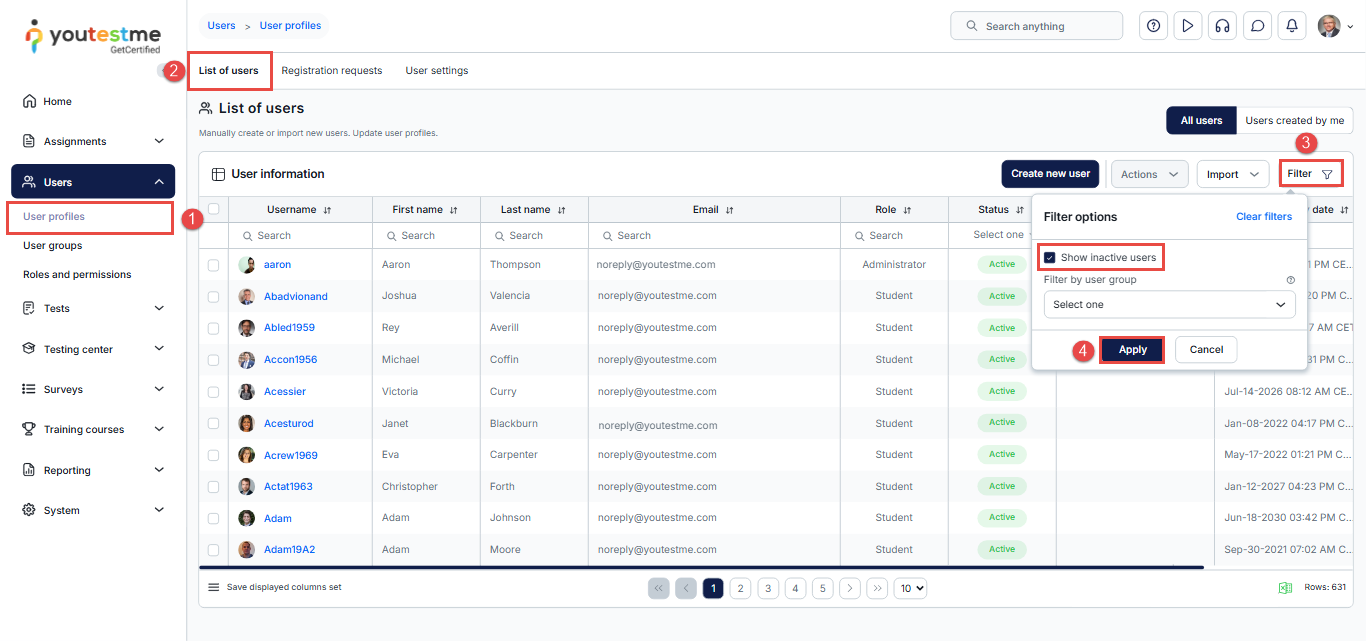Uncheck the Show inactive users checkbox

[1050, 258]
